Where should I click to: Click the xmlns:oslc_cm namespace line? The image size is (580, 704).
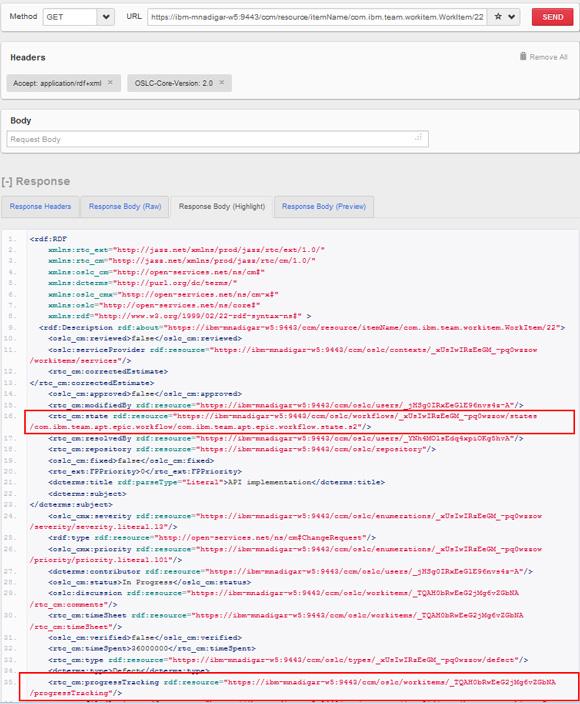(x=156, y=272)
